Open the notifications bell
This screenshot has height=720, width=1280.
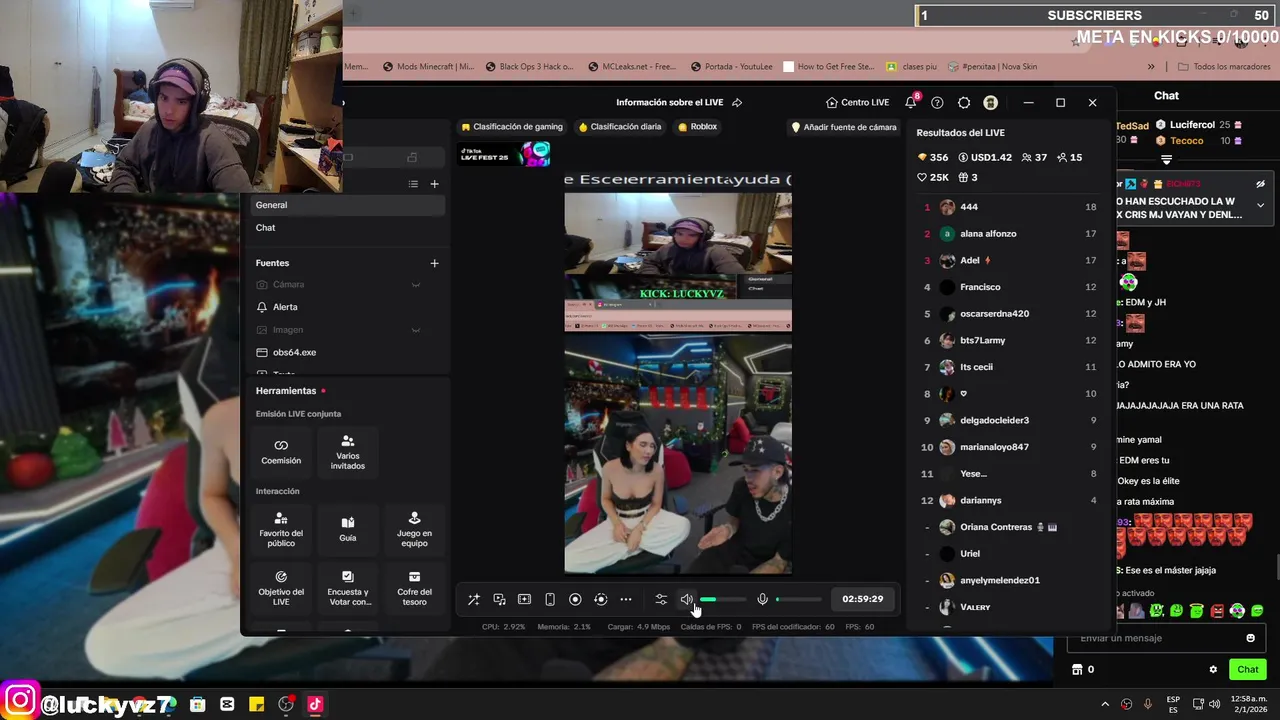tap(911, 103)
